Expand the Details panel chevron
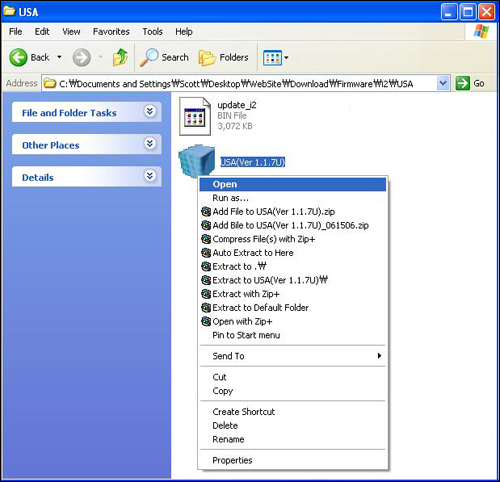This screenshot has height=482, width=500. [150, 175]
